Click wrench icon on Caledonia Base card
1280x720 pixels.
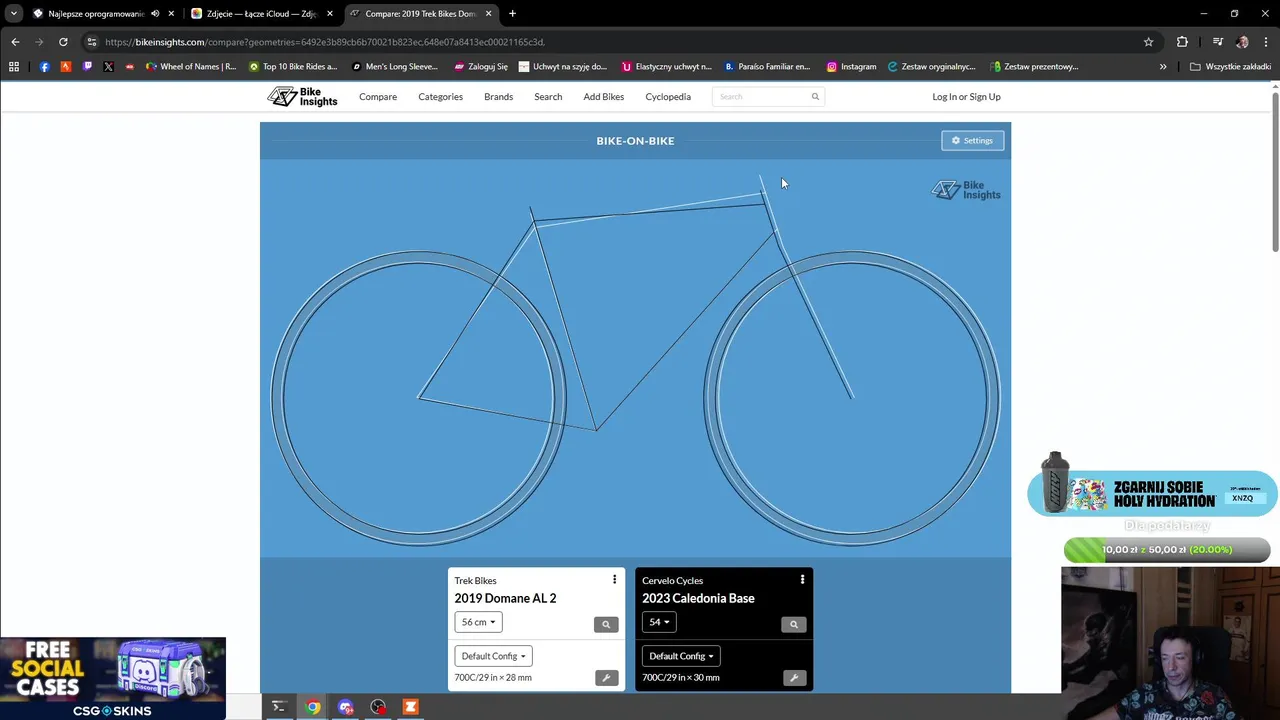pos(794,678)
